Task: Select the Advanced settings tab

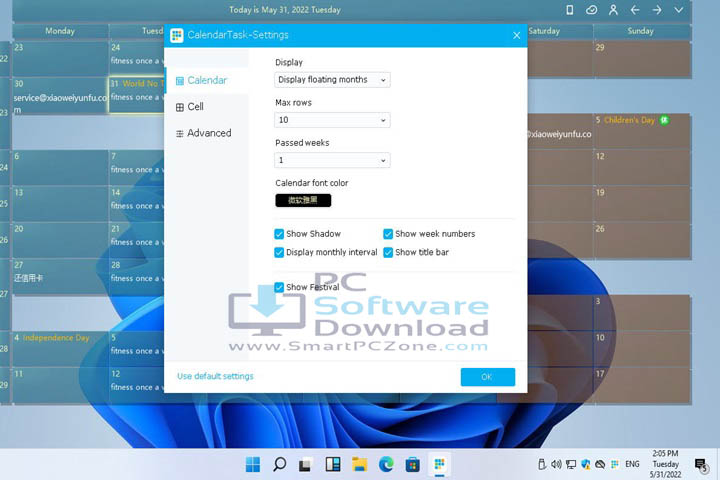Action: point(207,133)
